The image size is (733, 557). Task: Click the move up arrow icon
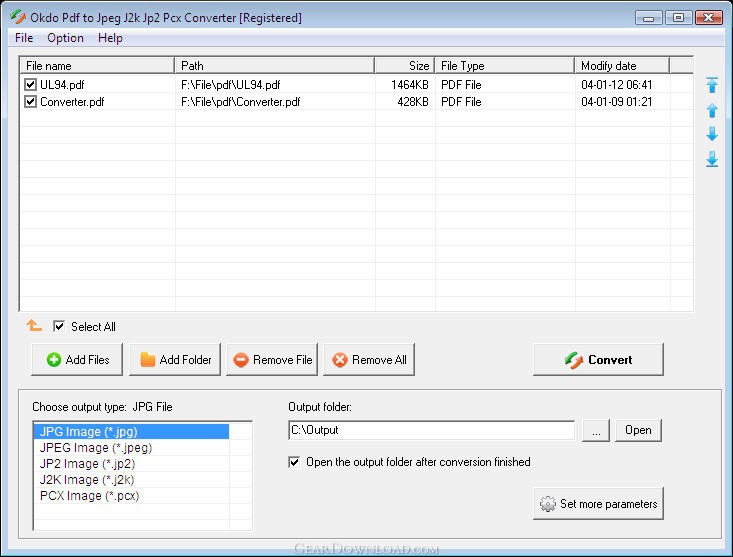(712, 110)
